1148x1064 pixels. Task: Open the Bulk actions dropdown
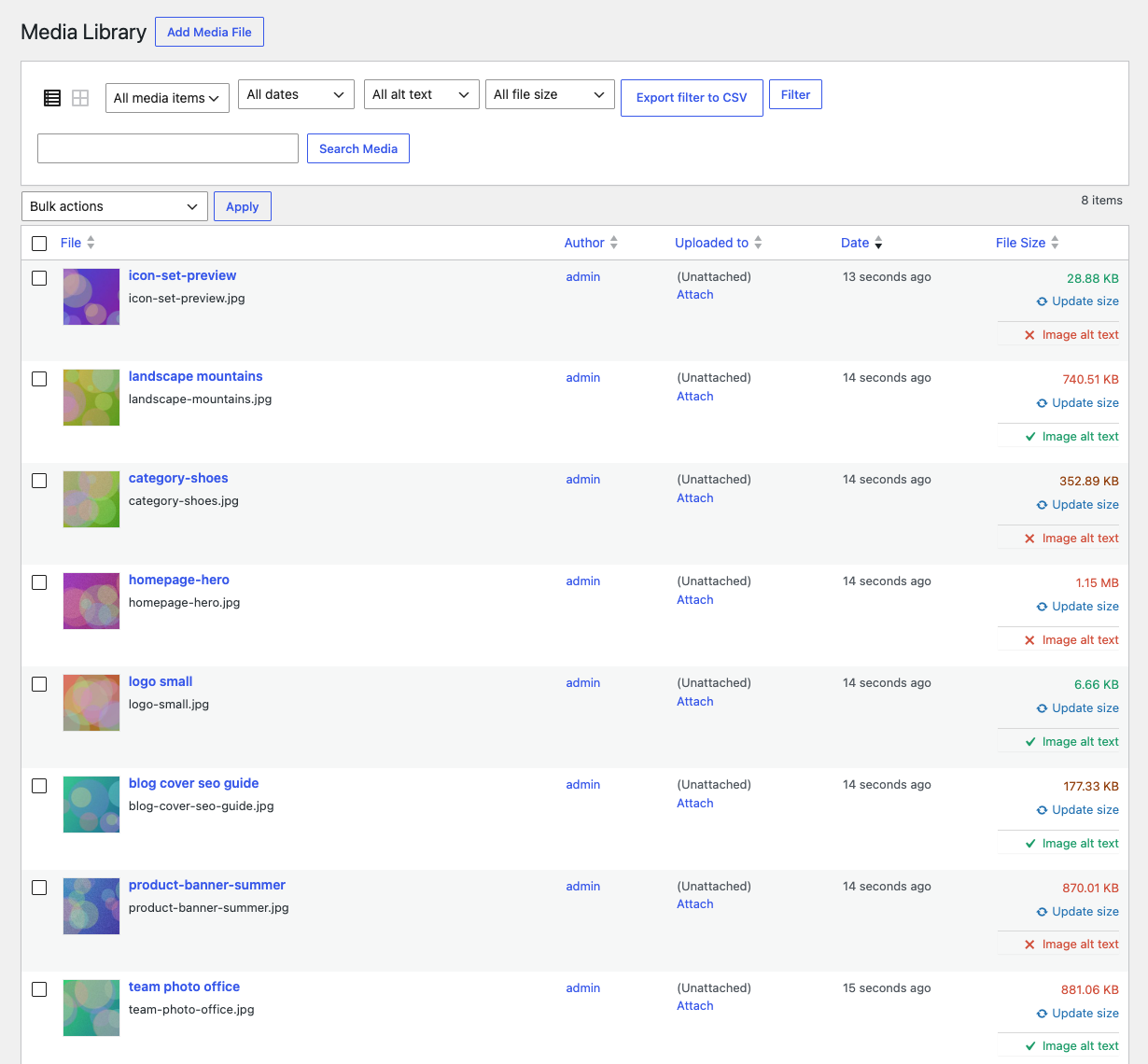(115, 206)
